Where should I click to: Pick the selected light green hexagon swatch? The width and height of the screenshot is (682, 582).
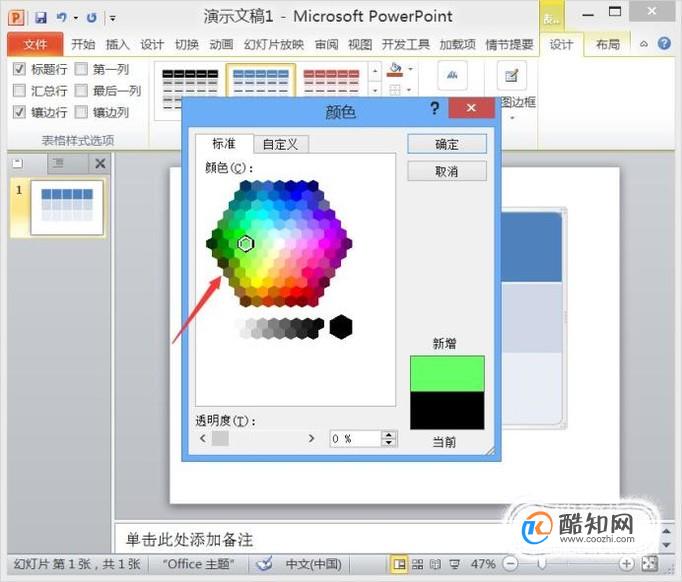[x=246, y=244]
